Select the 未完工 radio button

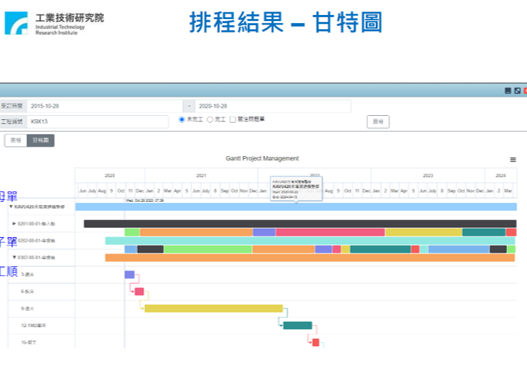point(182,119)
